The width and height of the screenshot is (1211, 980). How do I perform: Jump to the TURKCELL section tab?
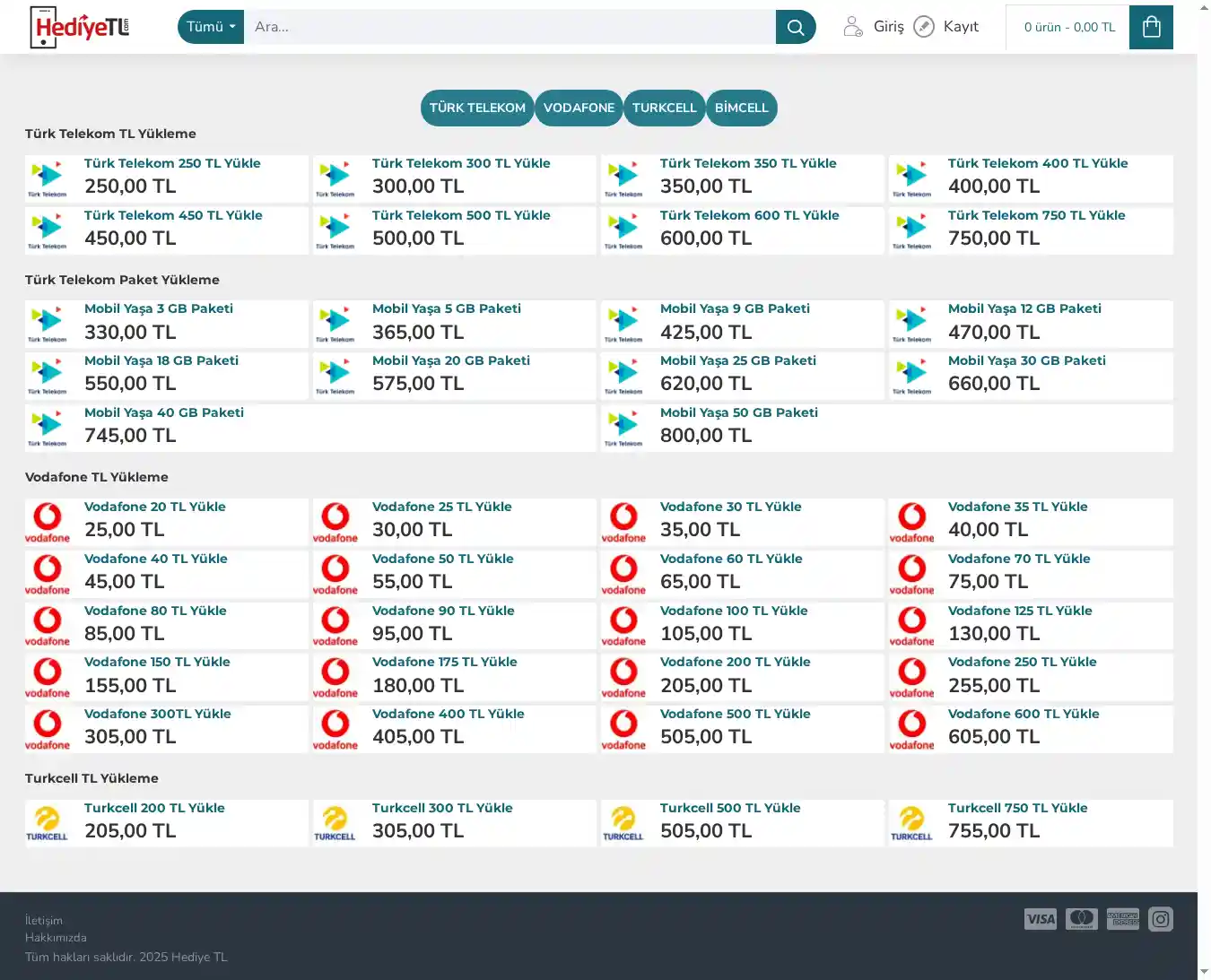(664, 108)
